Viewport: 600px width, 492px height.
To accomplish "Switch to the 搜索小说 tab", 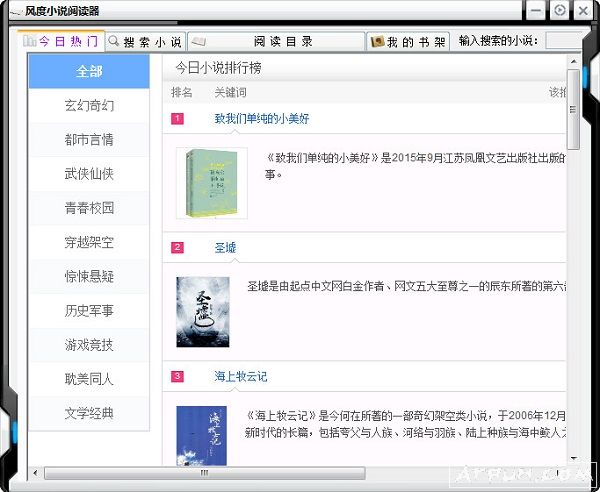I will 144,42.
